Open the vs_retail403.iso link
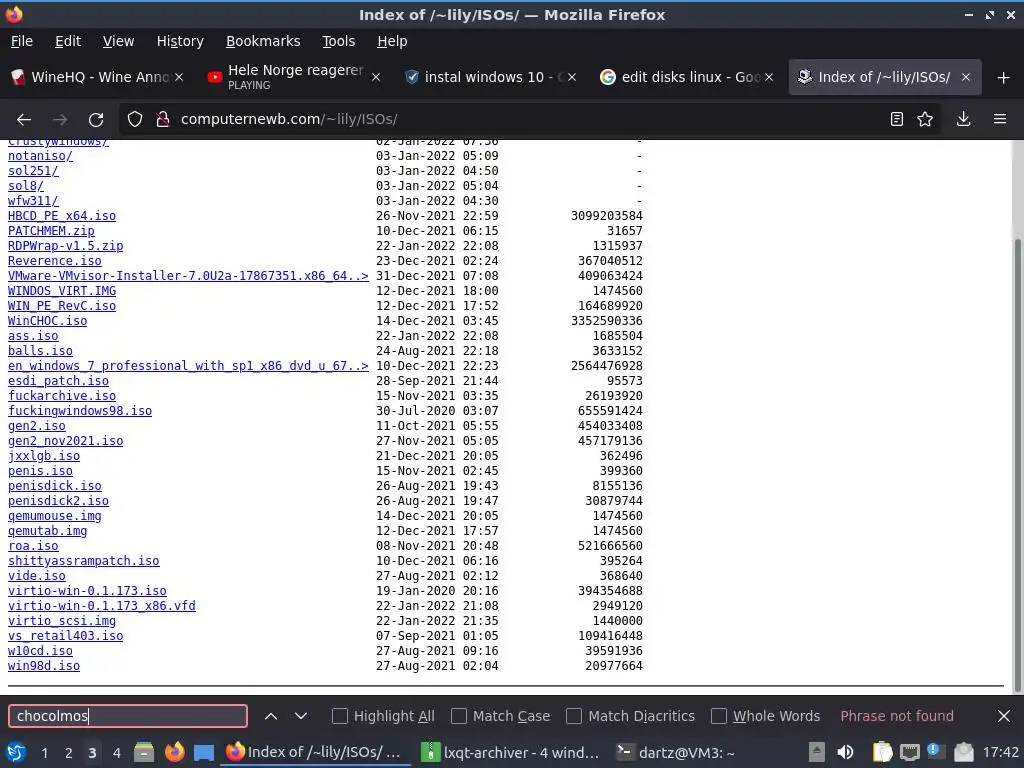The height and width of the screenshot is (768, 1024). pyautogui.click(x=65, y=636)
